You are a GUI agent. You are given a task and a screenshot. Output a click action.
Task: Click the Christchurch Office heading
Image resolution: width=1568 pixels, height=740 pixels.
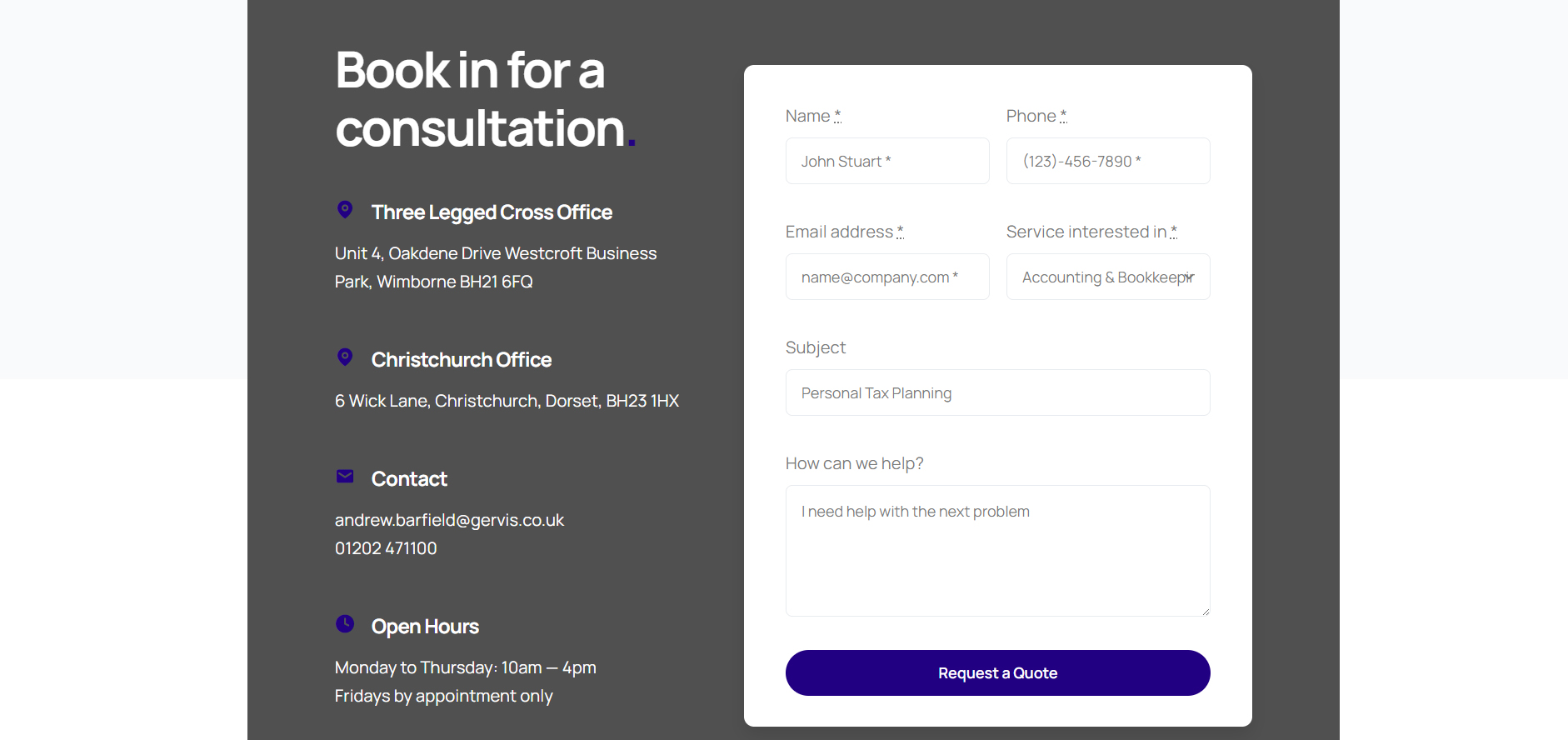click(462, 360)
